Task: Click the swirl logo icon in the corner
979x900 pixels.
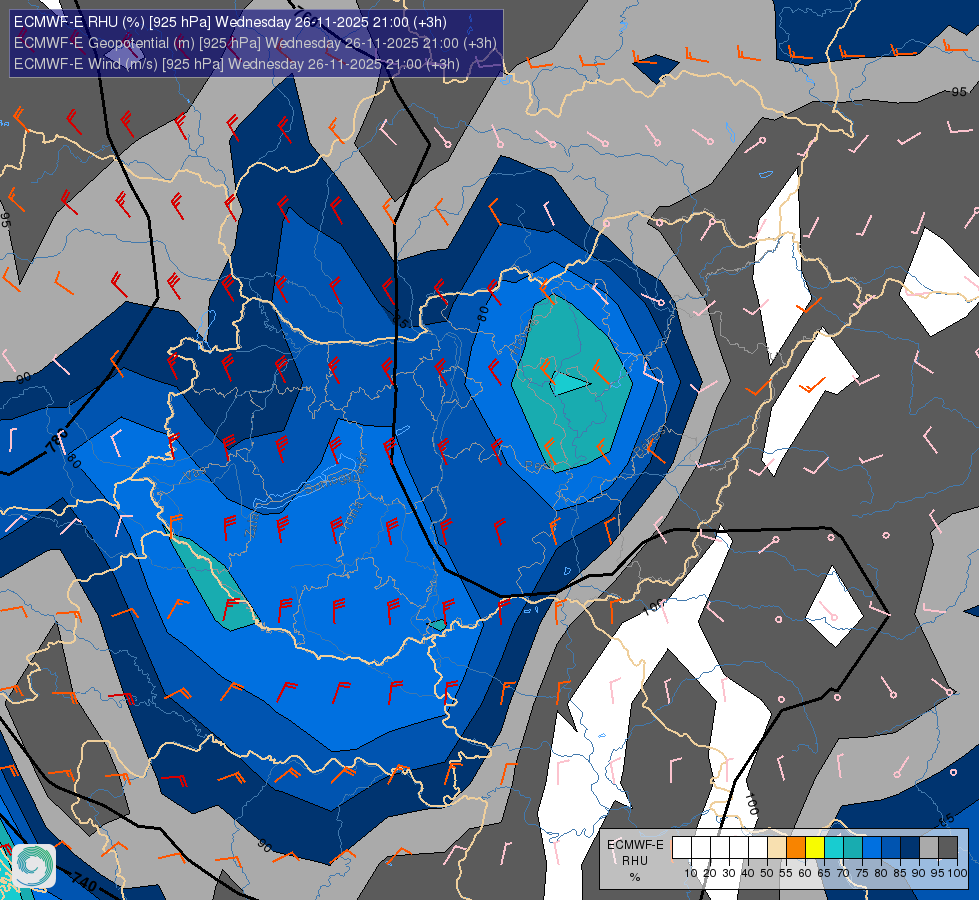Action: point(34,866)
